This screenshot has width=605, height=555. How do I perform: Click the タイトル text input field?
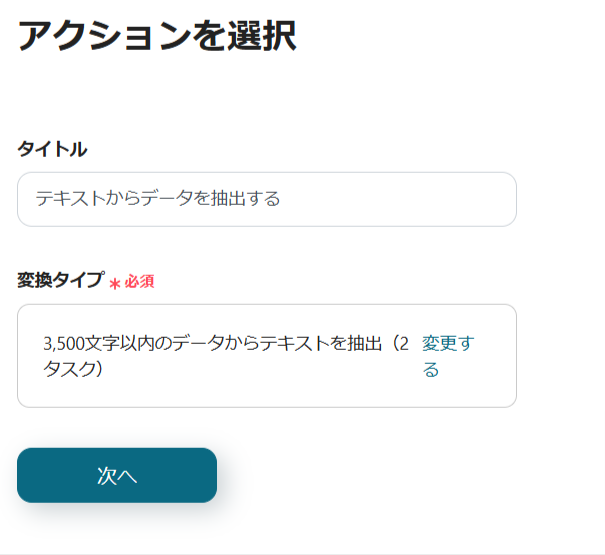266,199
